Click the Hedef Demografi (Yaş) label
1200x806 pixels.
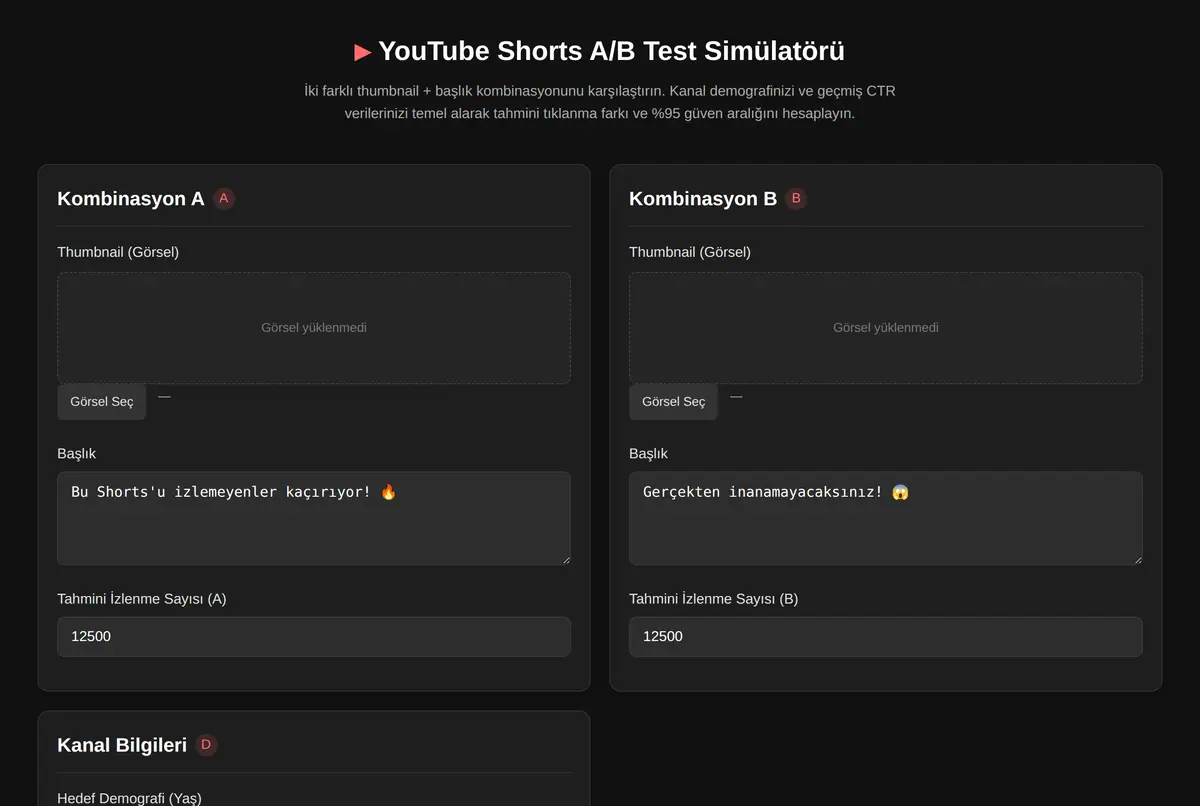click(x=129, y=798)
